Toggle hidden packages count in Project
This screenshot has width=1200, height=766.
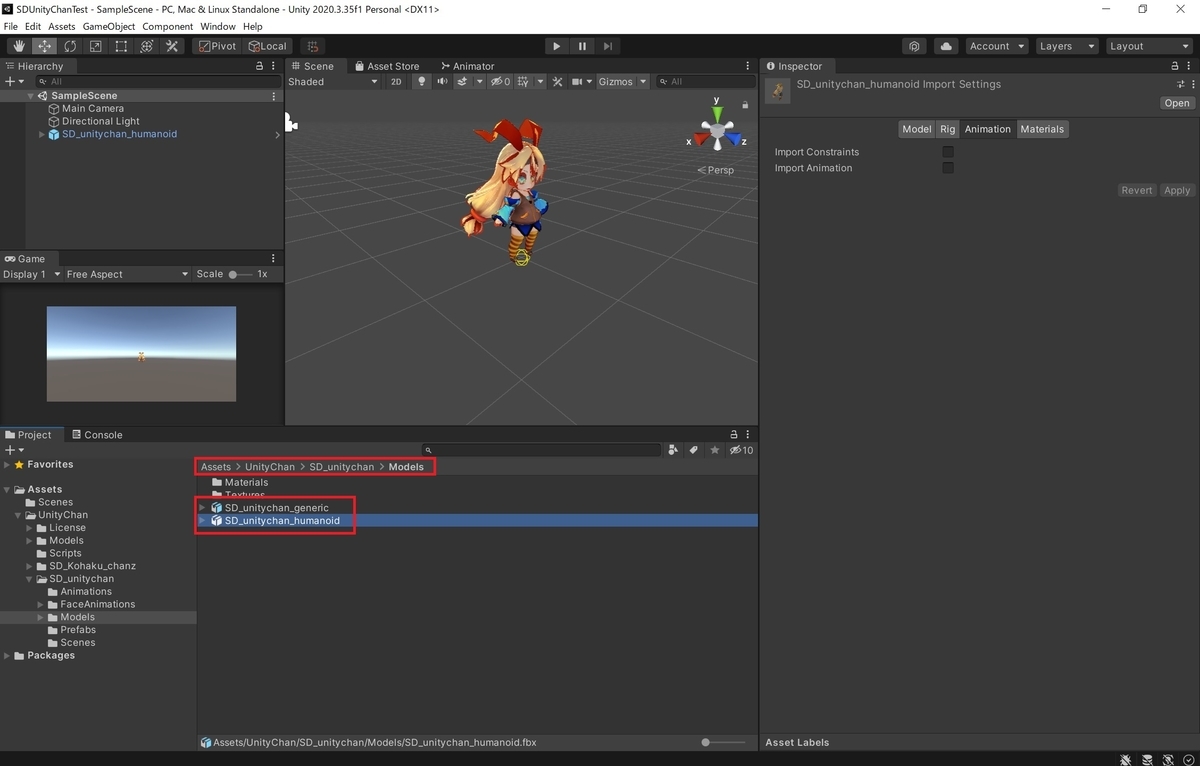pos(742,450)
